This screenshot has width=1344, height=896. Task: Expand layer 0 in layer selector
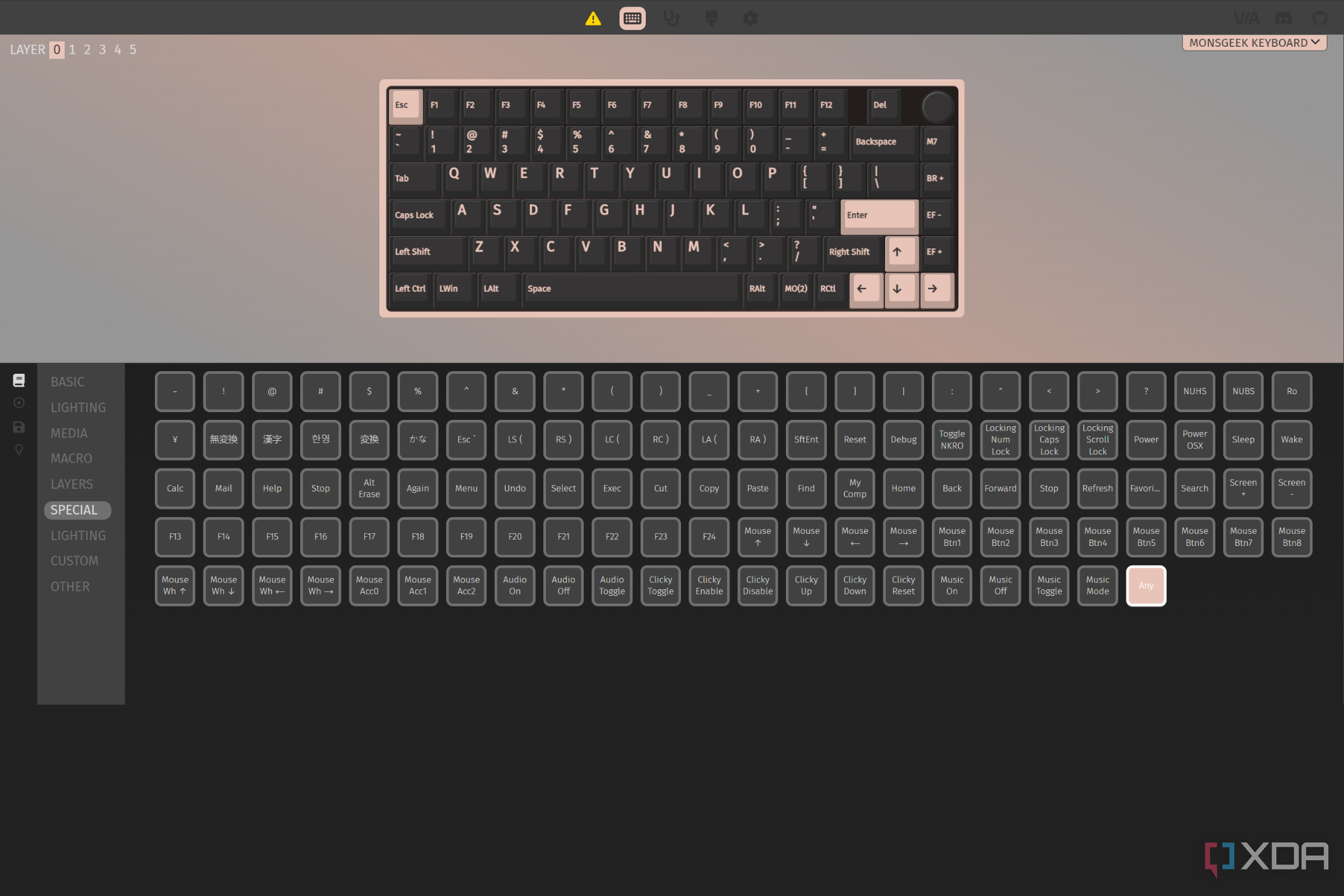click(x=57, y=49)
